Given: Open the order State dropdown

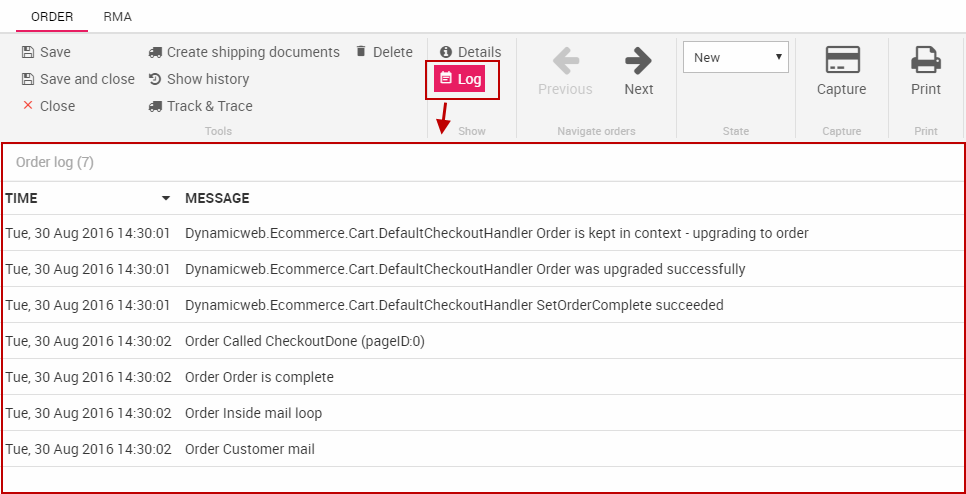Looking at the screenshot, I should click(x=736, y=57).
